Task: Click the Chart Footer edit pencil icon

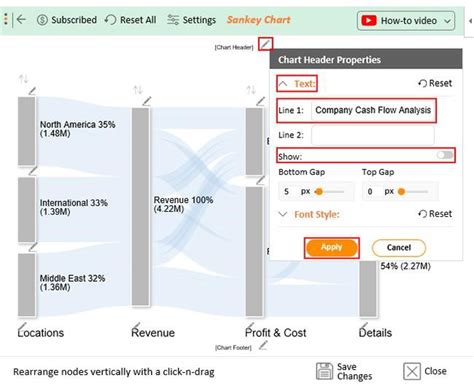Action: (x=263, y=346)
